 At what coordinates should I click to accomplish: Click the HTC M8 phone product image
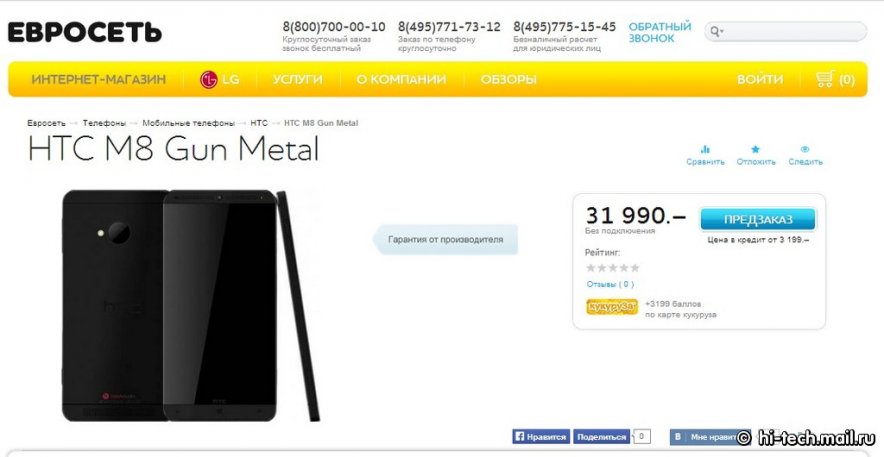tap(191, 305)
